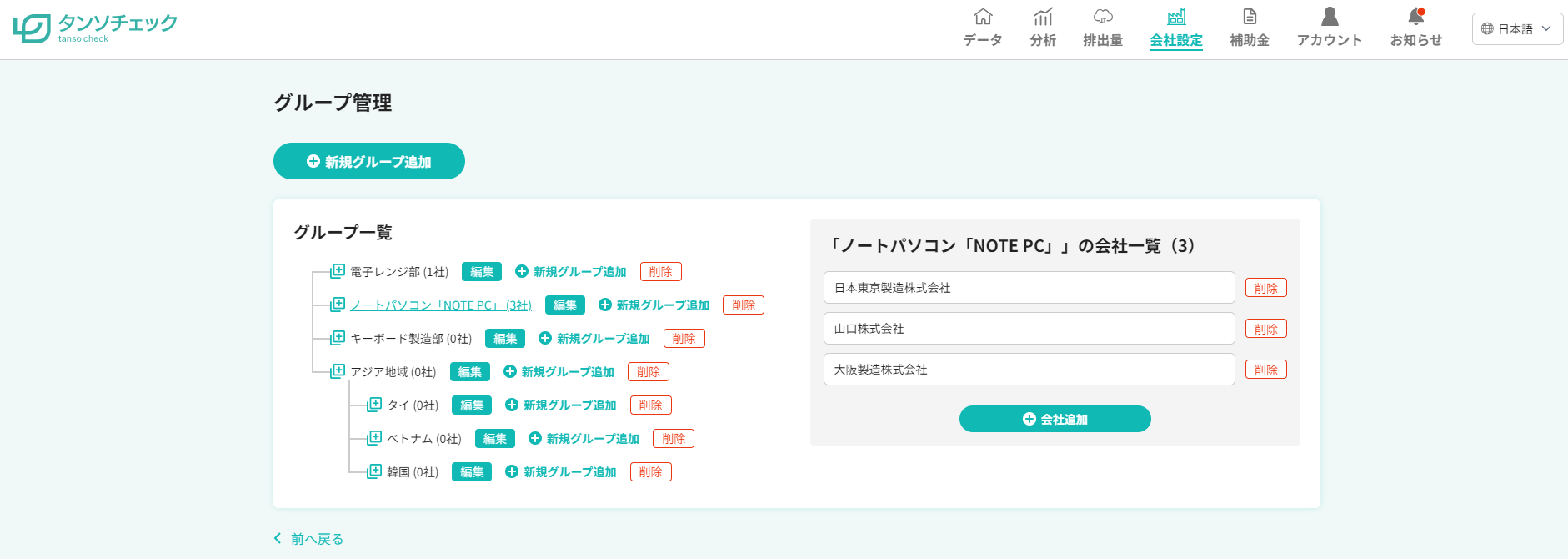Image resolution: width=1568 pixels, height=559 pixels.
Task: Expand the ベトナム tree node
Action: [374, 438]
